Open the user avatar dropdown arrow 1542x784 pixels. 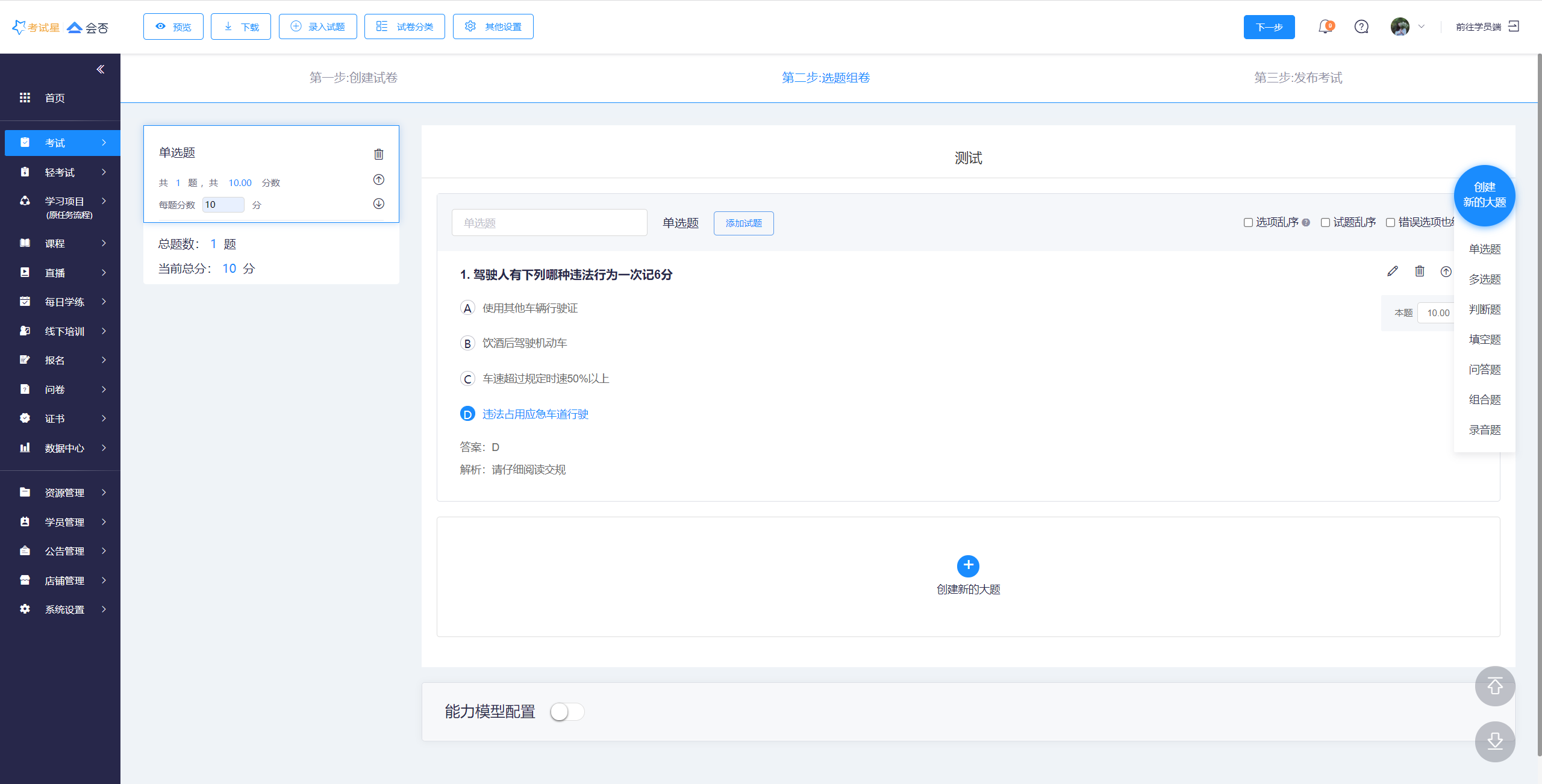tap(1422, 27)
